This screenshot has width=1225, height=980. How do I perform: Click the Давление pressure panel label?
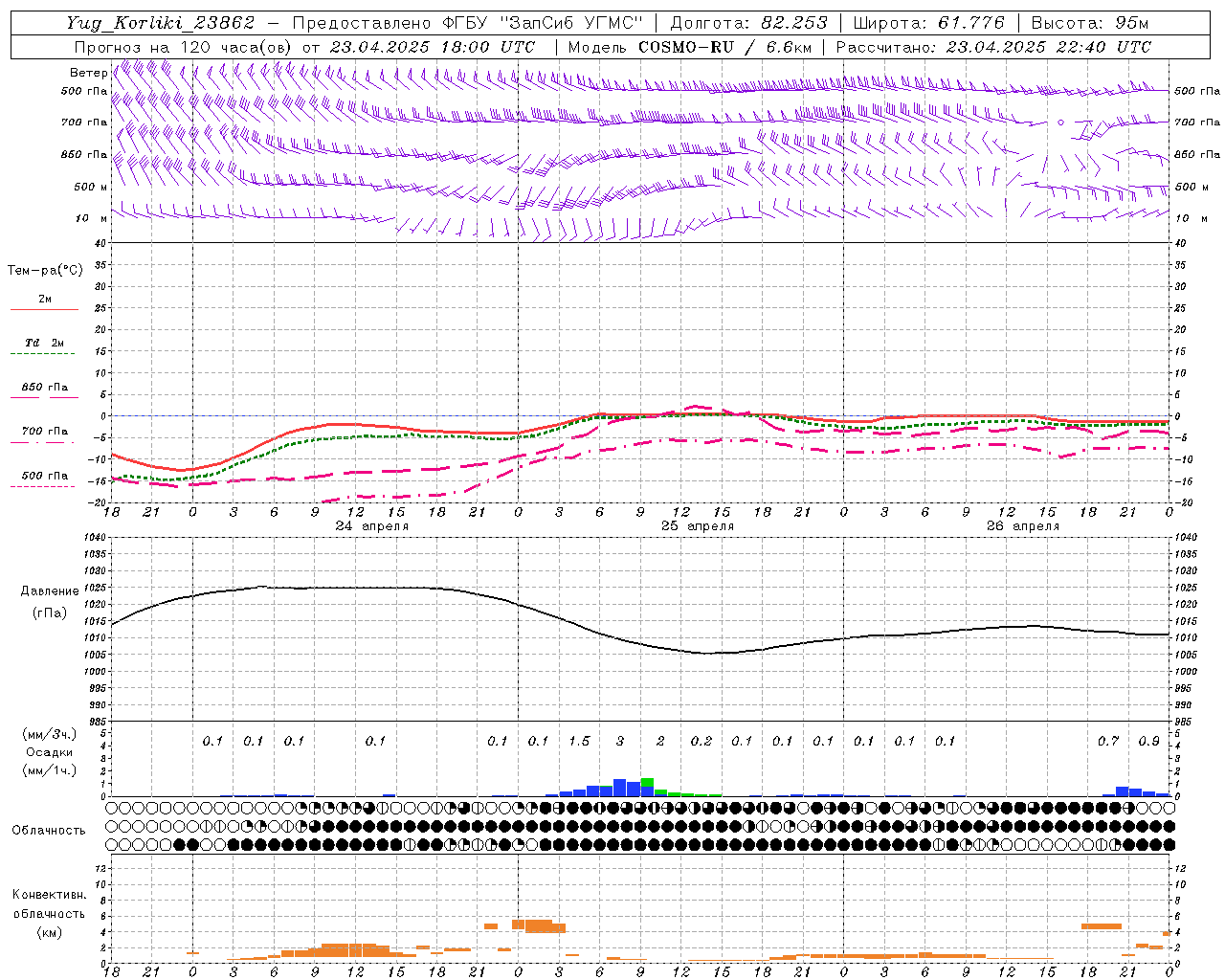click(50, 591)
